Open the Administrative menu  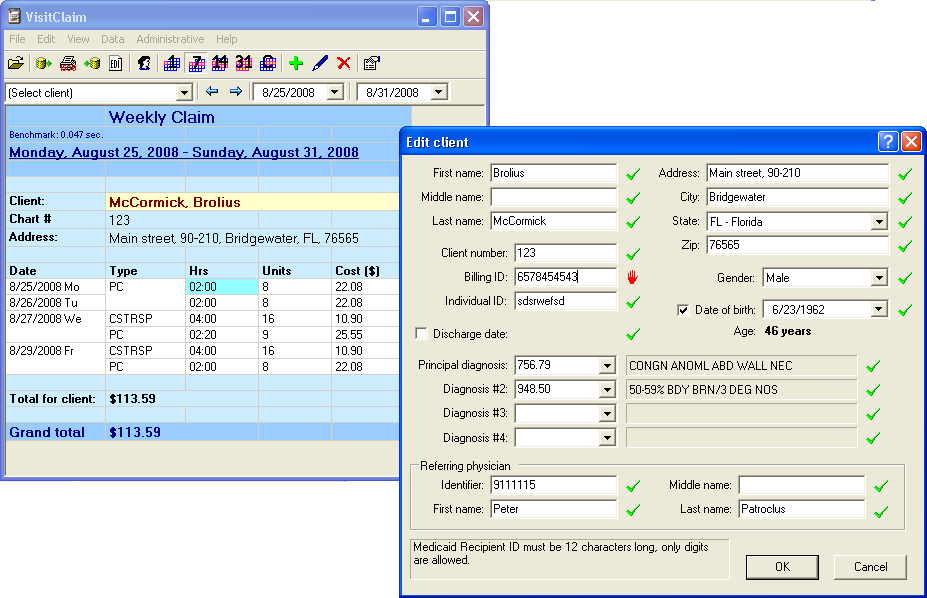(170, 39)
